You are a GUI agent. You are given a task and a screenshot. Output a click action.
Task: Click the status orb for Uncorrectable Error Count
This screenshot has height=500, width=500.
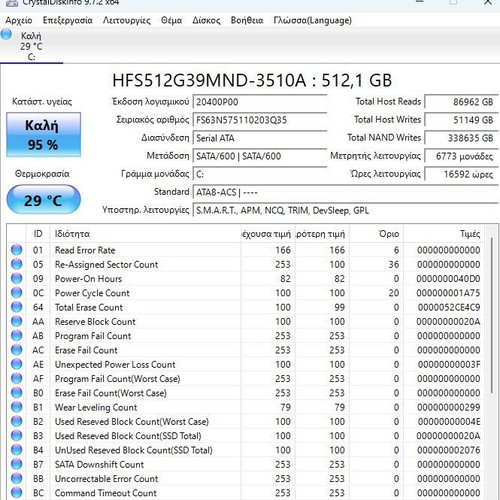coord(16,479)
